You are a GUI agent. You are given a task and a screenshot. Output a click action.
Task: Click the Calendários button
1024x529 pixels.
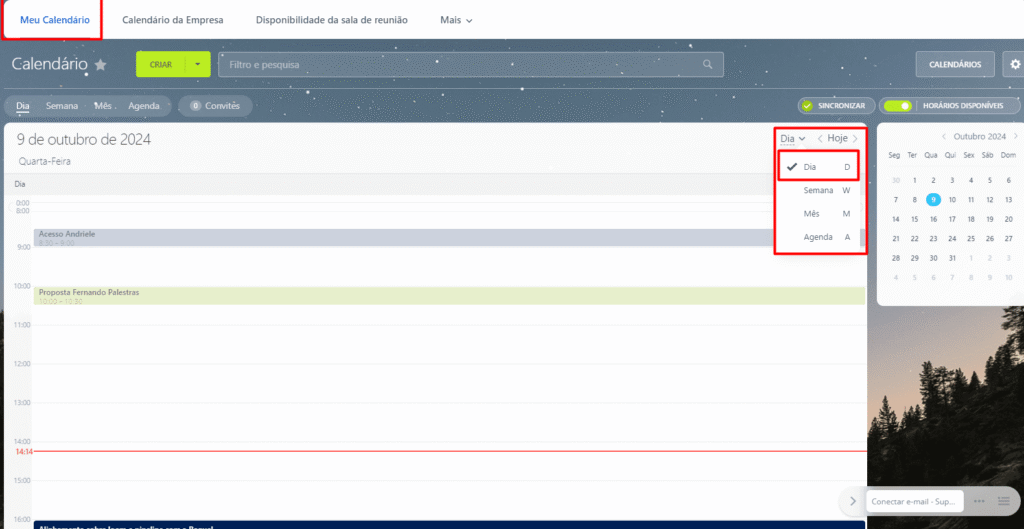click(x=955, y=64)
